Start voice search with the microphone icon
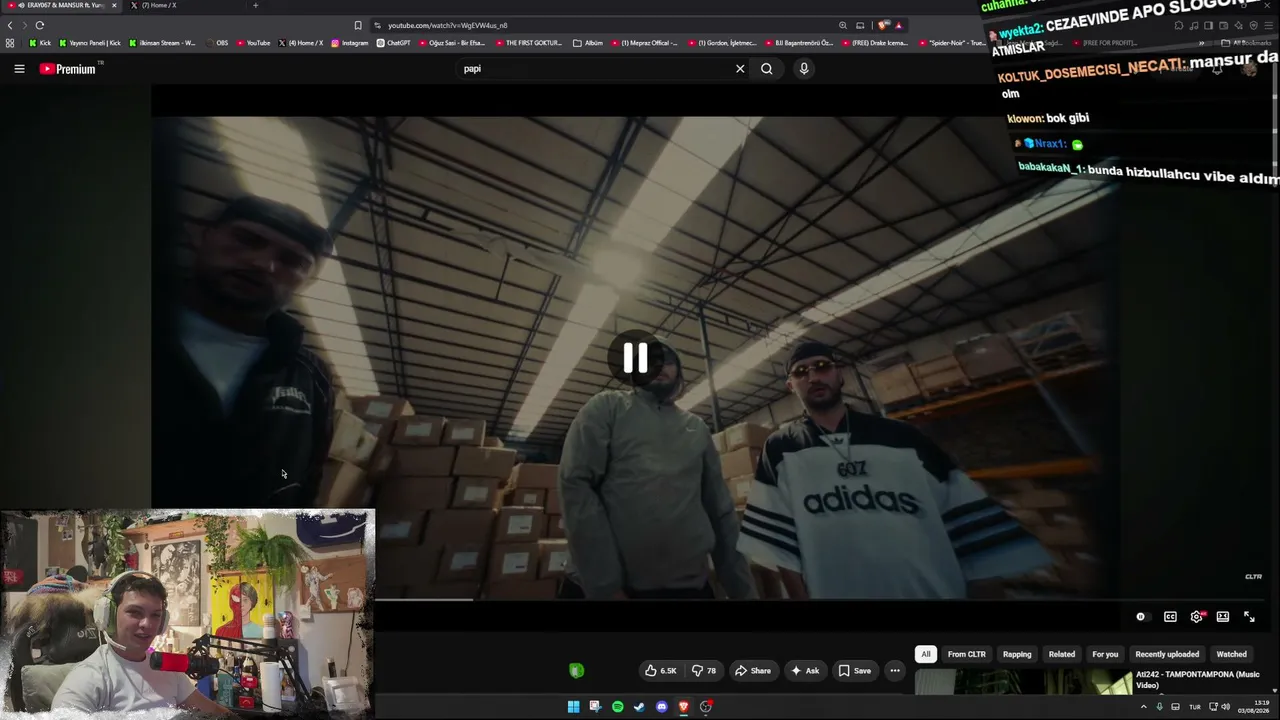This screenshot has height=720, width=1280. (x=803, y=69)
